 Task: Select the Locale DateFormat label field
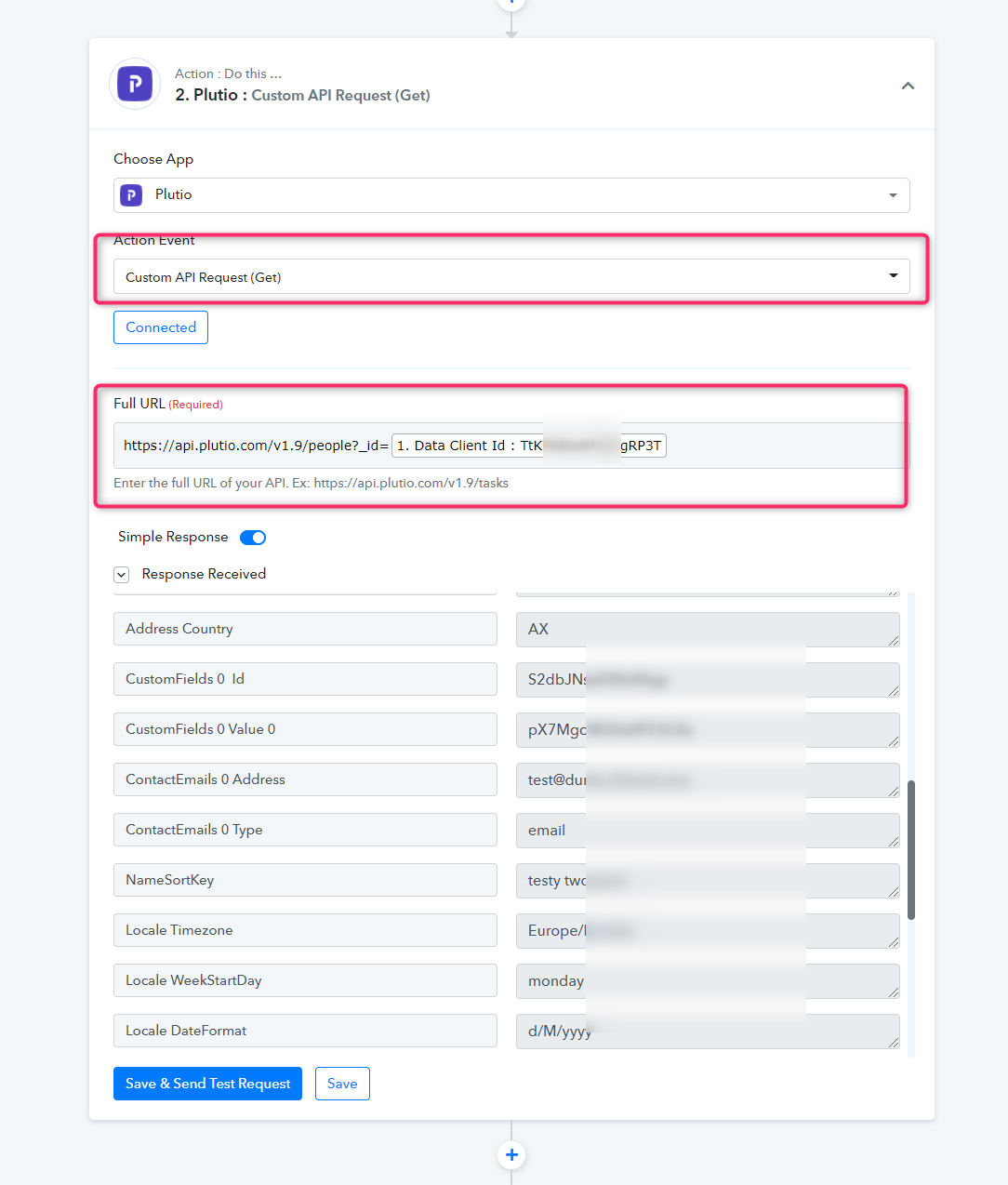pyautogui.click(x=305, y=1031)
